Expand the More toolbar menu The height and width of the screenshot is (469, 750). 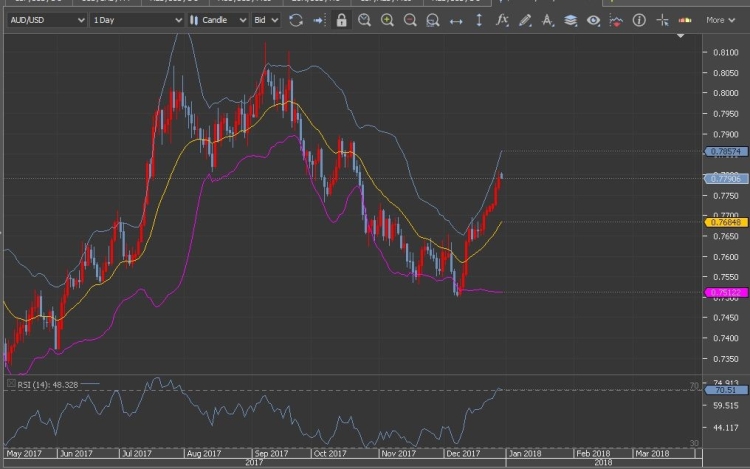720,20
